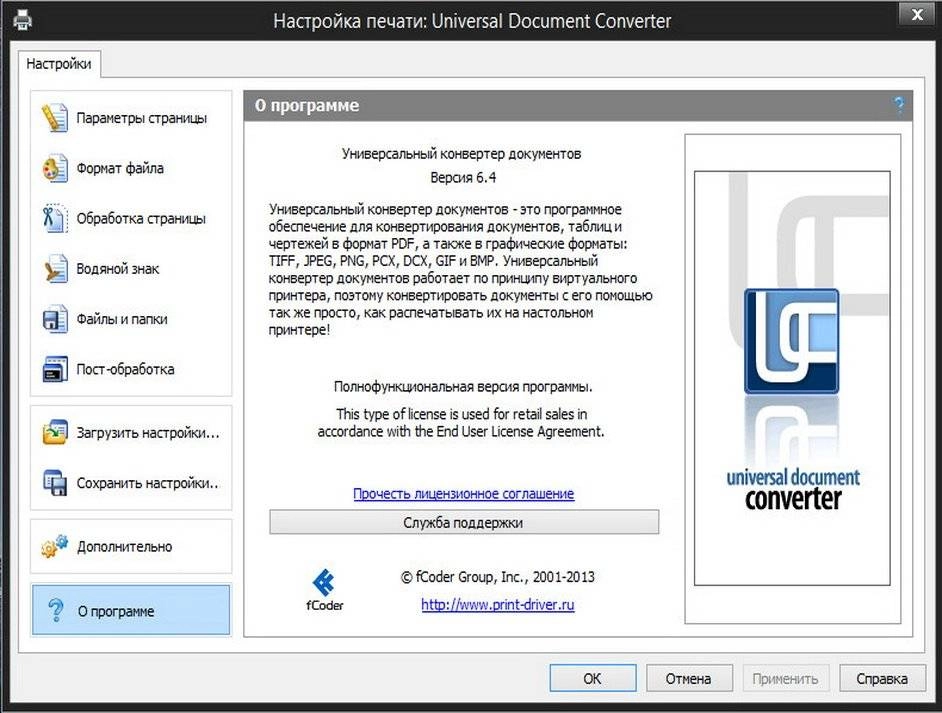Image resolution: width=942 pixels, height=713 pixels.
Task: Click the Page Processing scissors icon
Action: coord(55,218)
